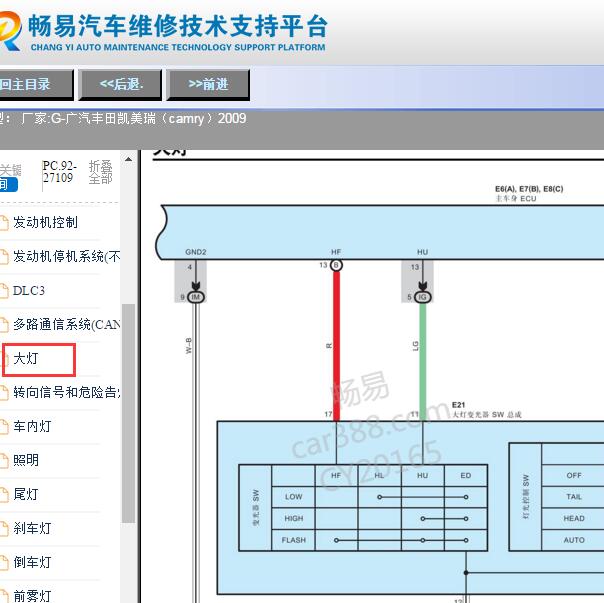Click the GND2 terminal label
Screen dimensions: 604x603
tap(196, 252)
